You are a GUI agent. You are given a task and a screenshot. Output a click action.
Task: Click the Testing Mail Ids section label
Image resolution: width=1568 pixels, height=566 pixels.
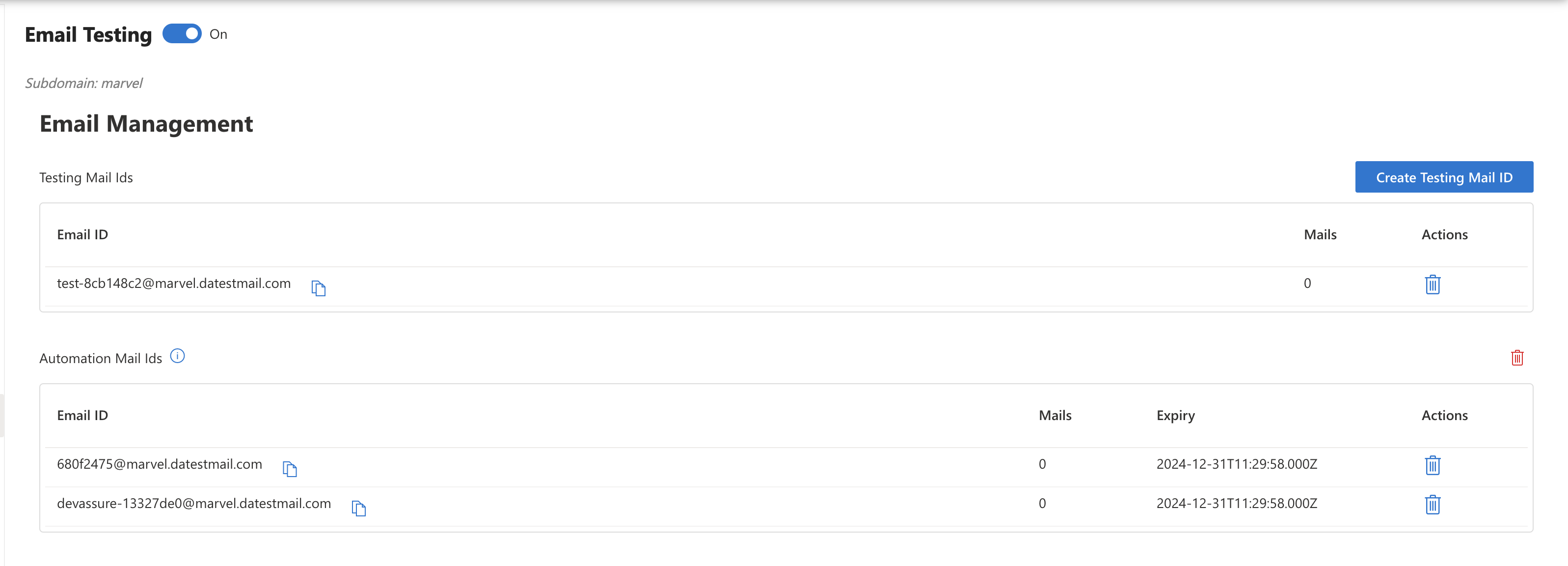[x=86, y=177]
